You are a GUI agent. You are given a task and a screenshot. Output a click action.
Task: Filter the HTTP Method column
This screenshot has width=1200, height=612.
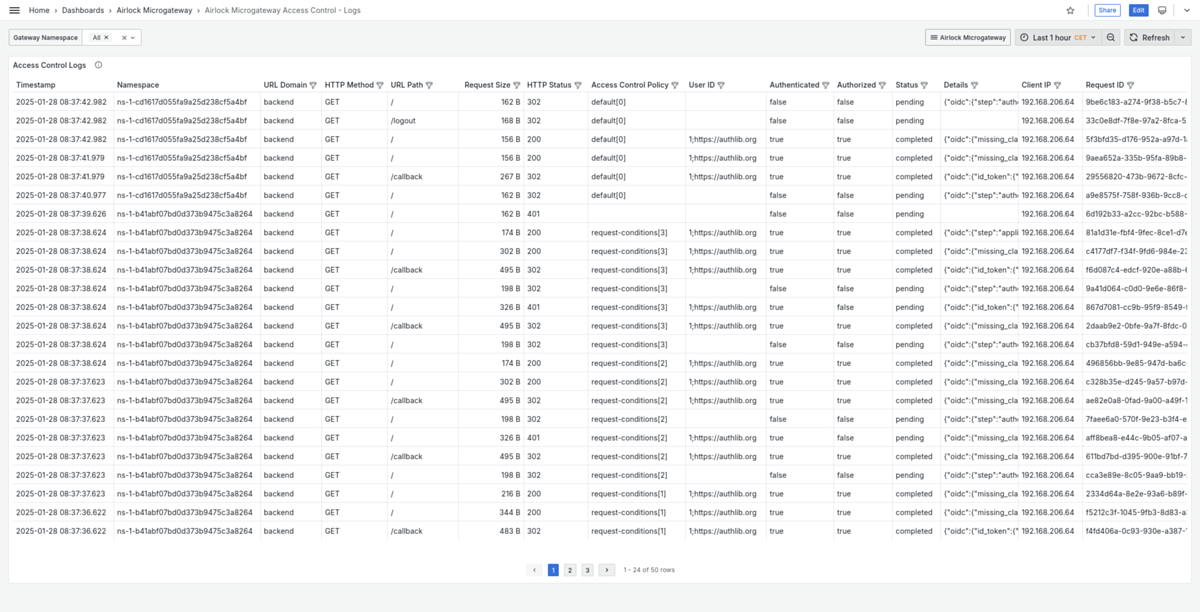pyautogui.click(x=380, y=85)
